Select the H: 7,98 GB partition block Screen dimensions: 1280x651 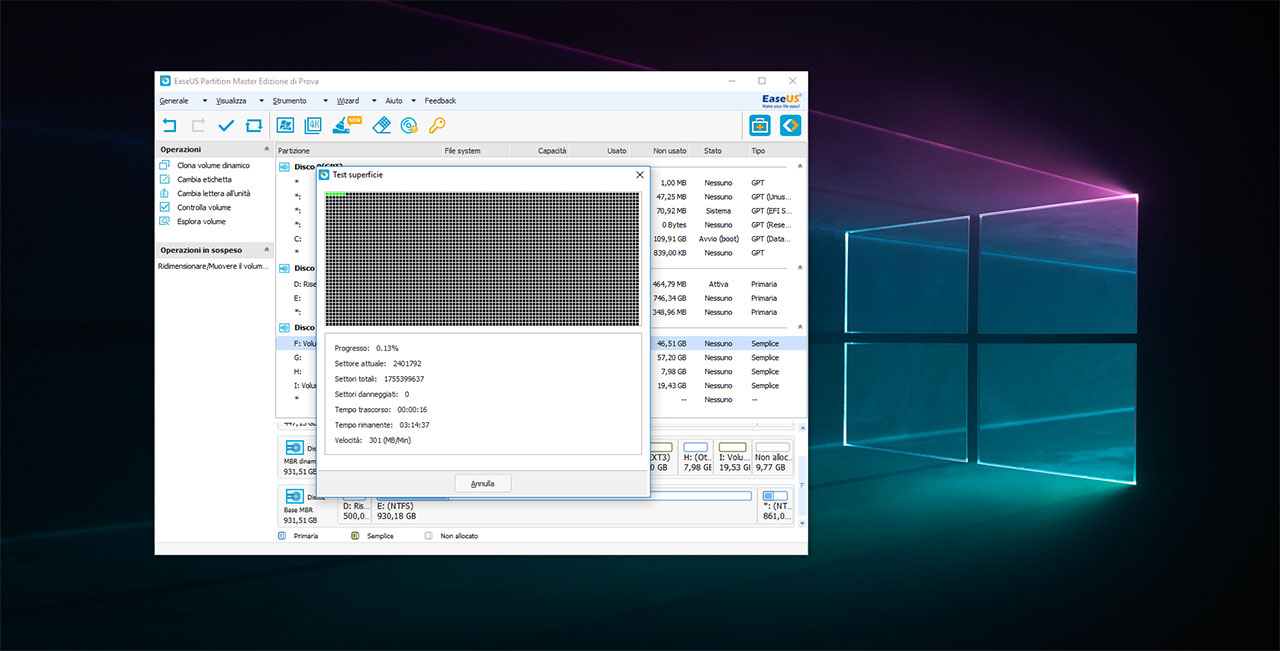pos(696,457)
